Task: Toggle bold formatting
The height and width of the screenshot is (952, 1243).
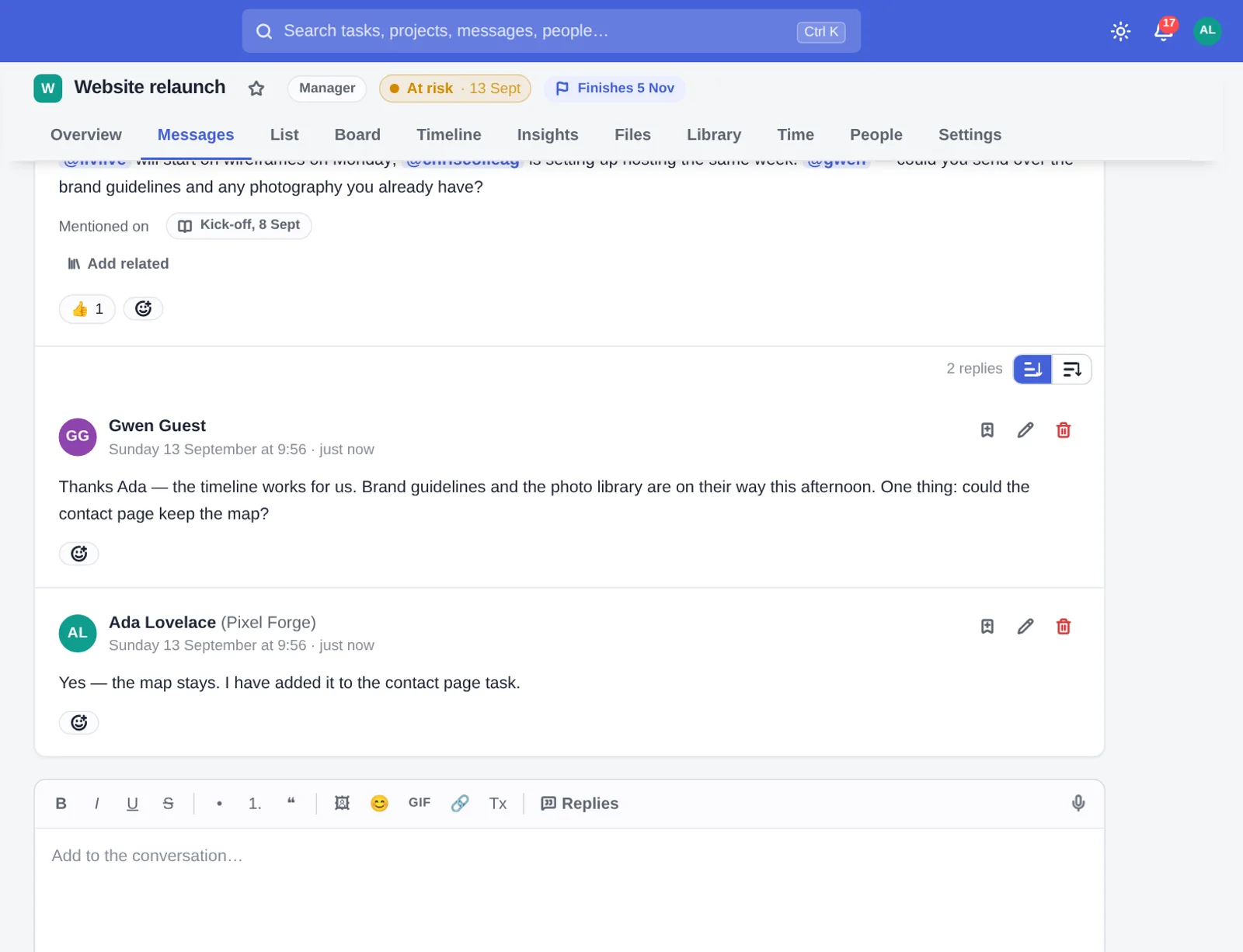Action: pos(61,804)
